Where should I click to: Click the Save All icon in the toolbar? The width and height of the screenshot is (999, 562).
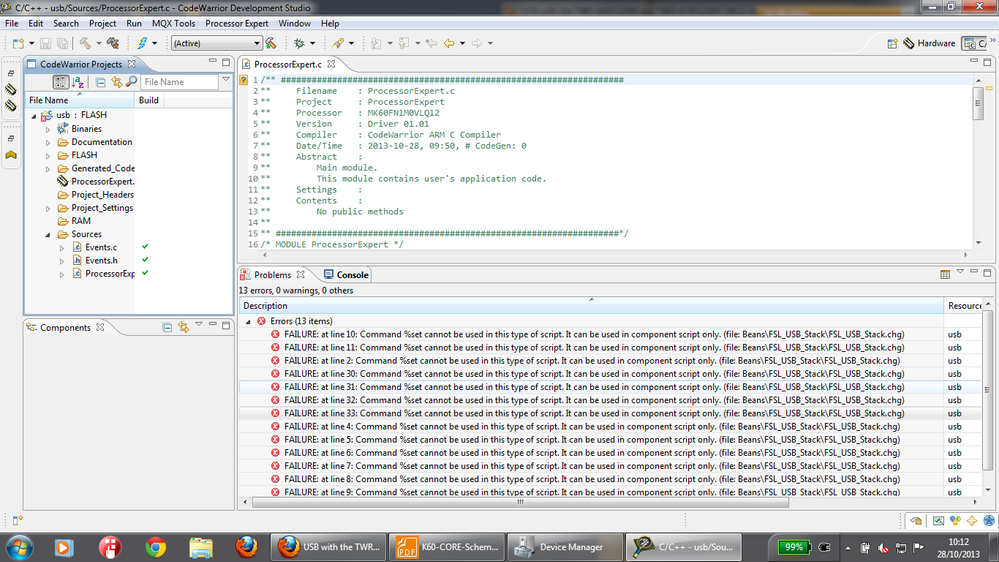[x=62, y=43]
